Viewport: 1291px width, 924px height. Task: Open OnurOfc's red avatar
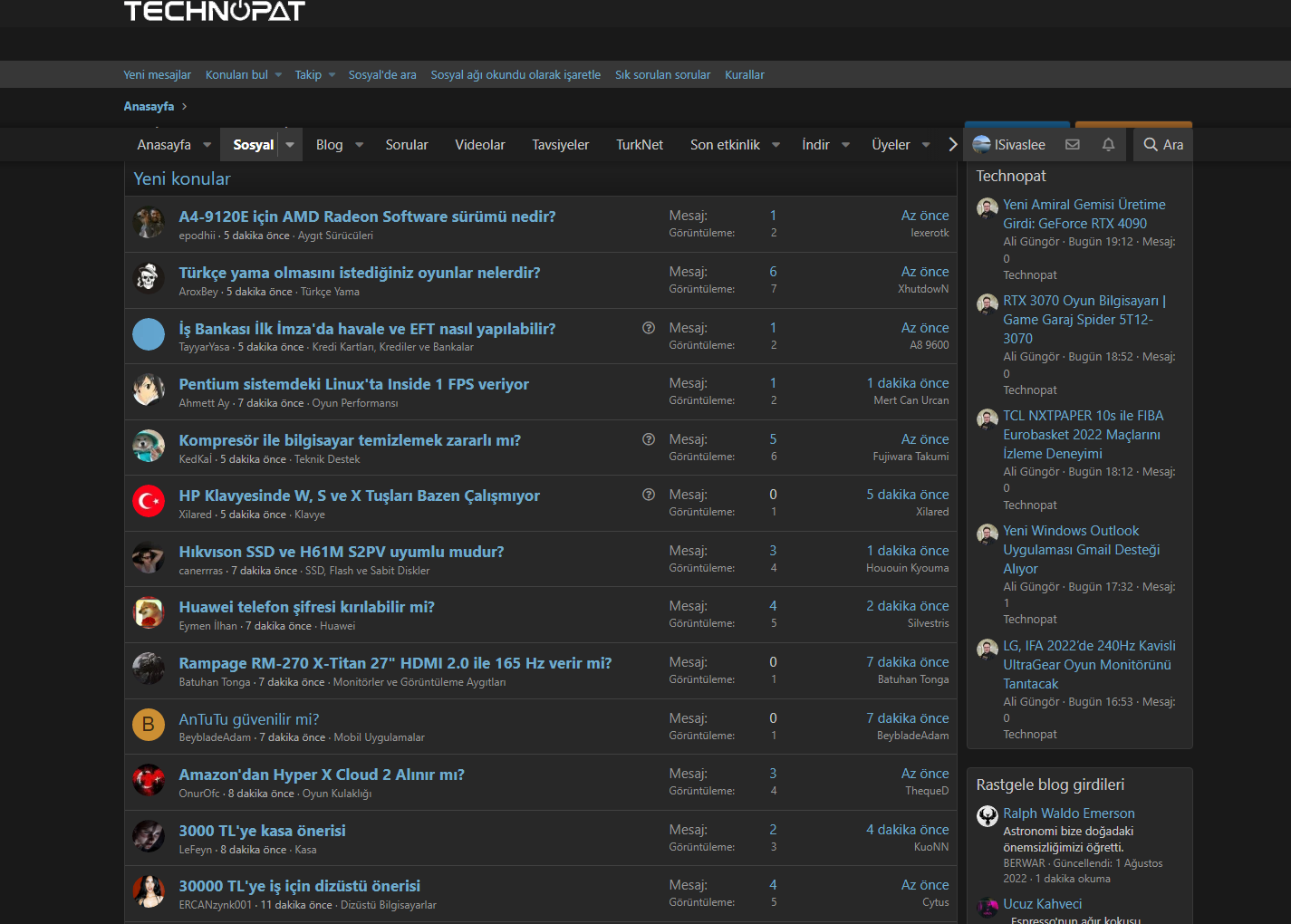pyautogui.click(x=149, y=780)
